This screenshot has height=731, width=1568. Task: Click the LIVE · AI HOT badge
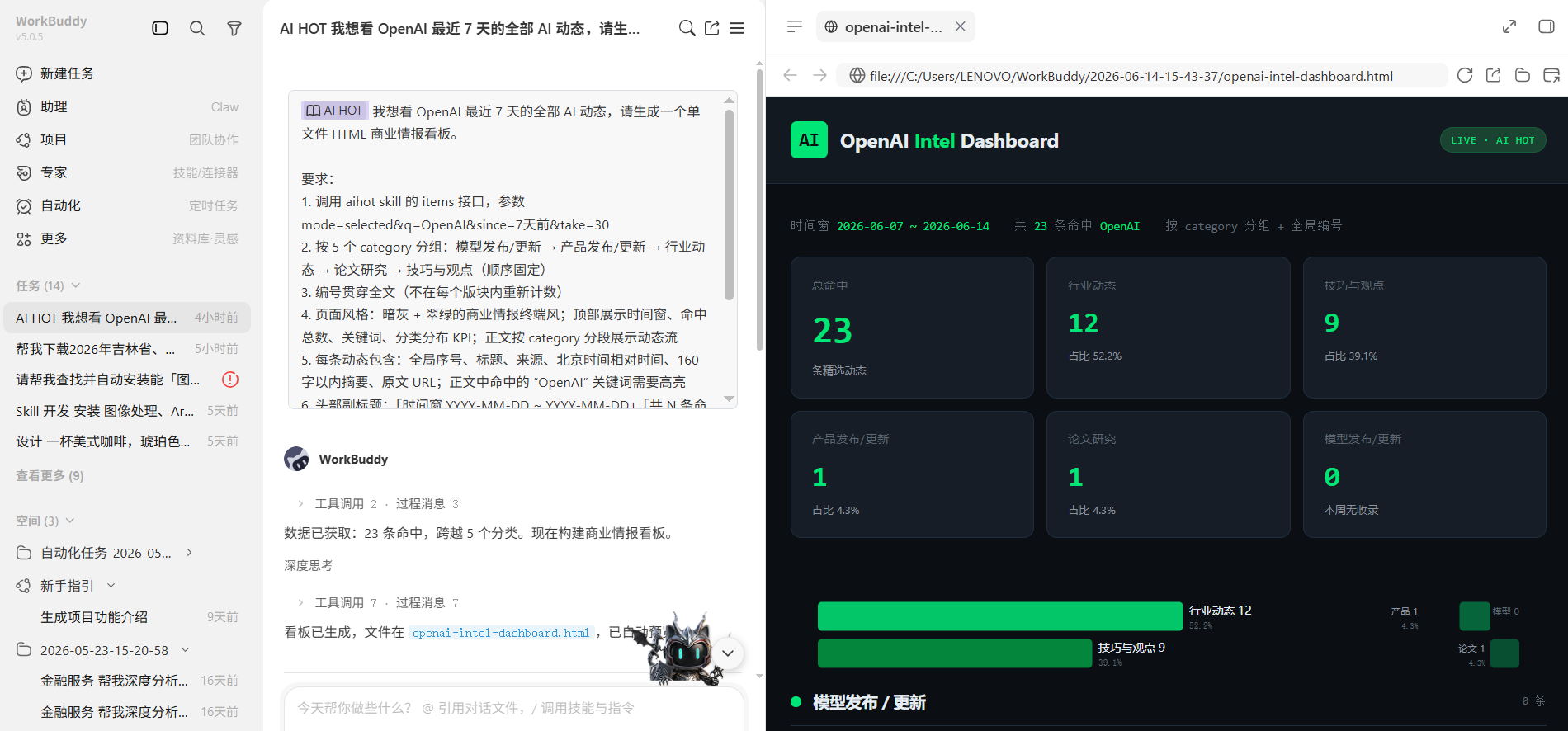point(1492,140)
